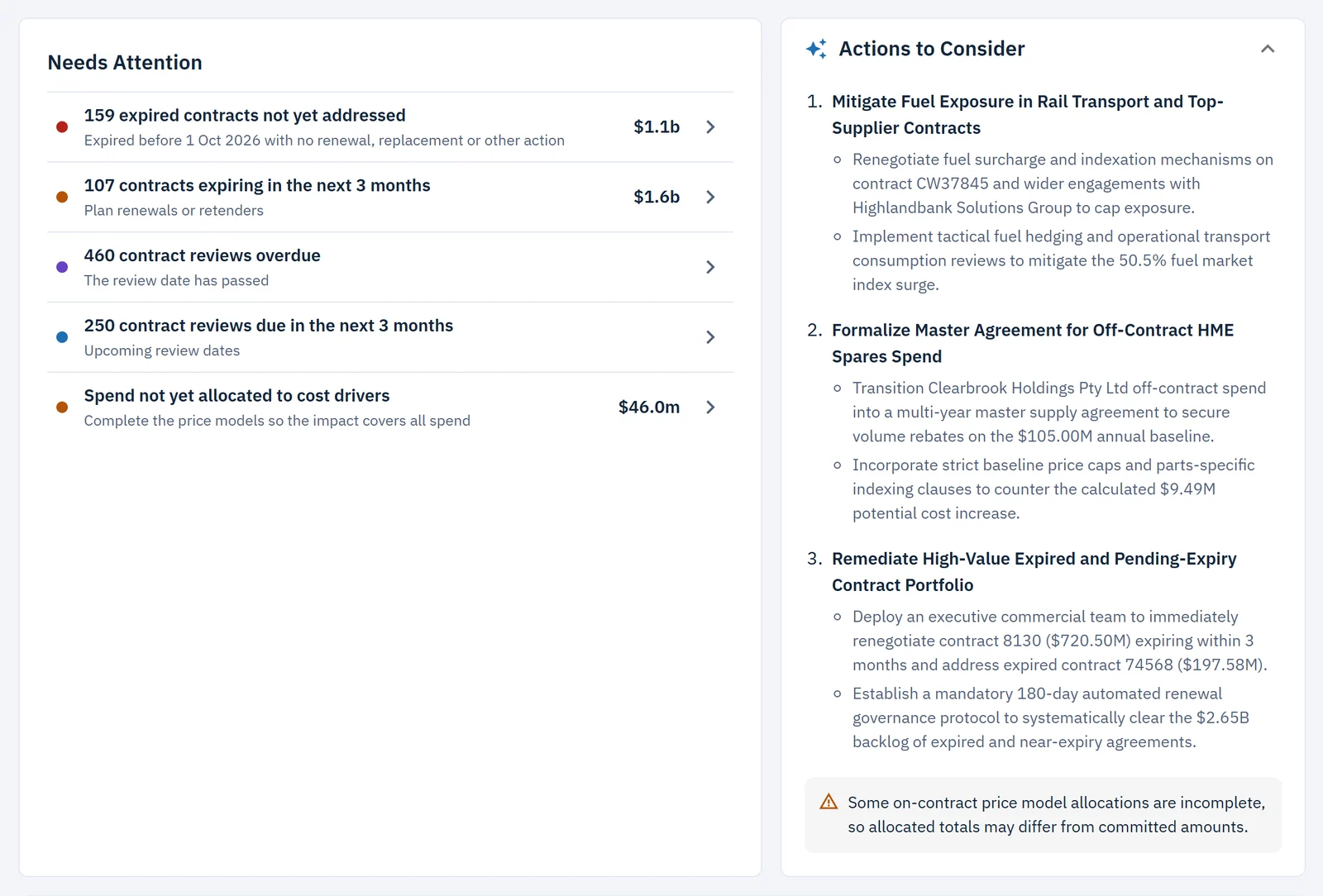
Task: Click the $1.1b value for expired contracts
Action: [657, 127]
